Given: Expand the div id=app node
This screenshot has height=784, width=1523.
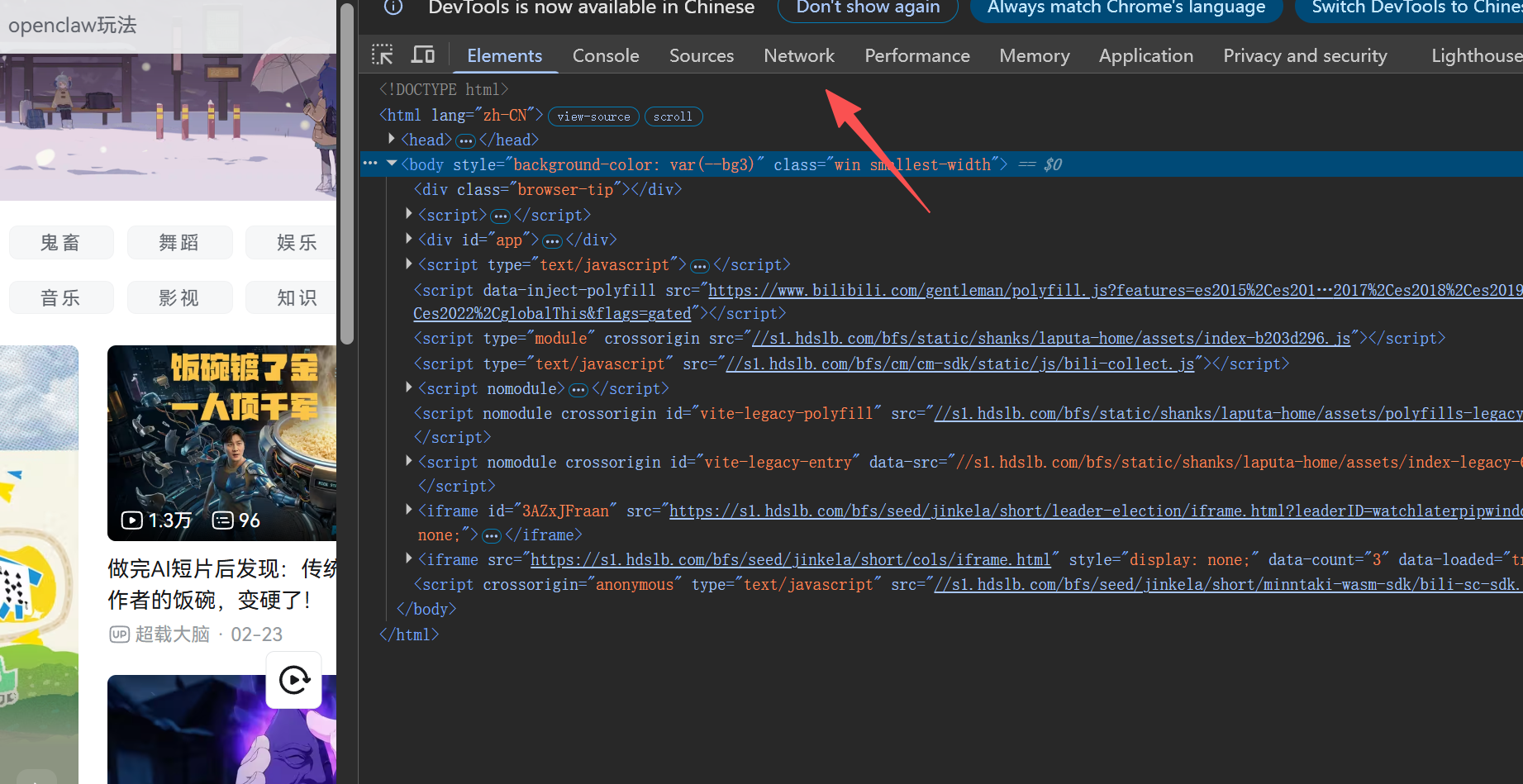Looking at the screenshot, I should [x=409, y=239].
